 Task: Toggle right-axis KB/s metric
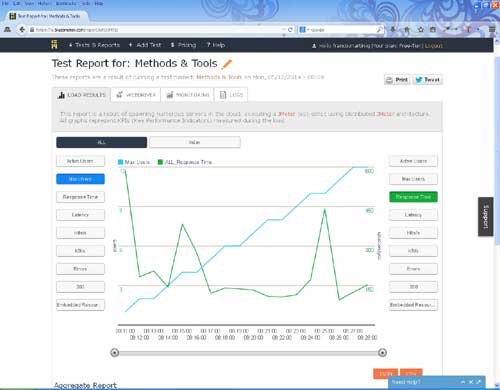pyautogui.click(x=413, y=251)
